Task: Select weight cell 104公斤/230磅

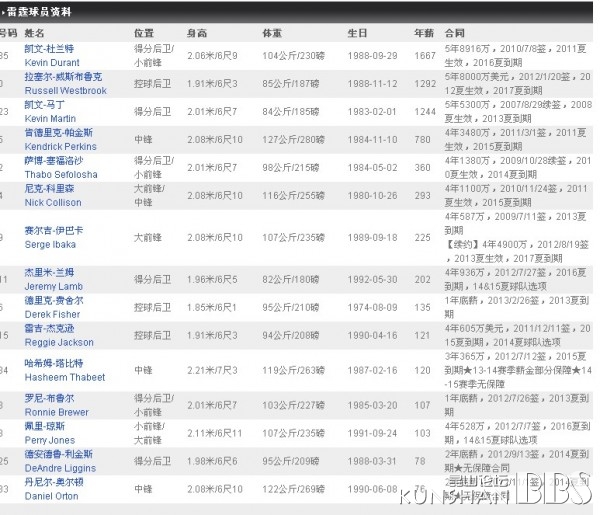Action: 293,56
